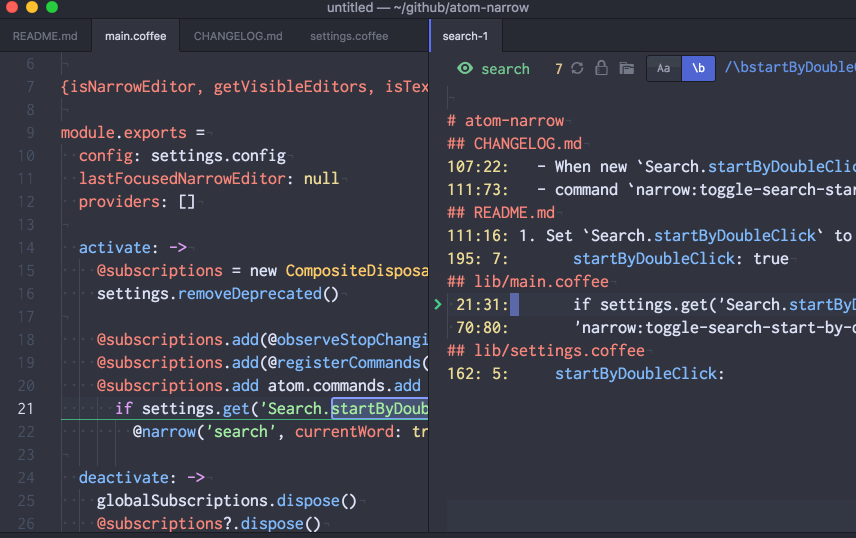
Task: Select result row 21:31
Action: [651, 304]
